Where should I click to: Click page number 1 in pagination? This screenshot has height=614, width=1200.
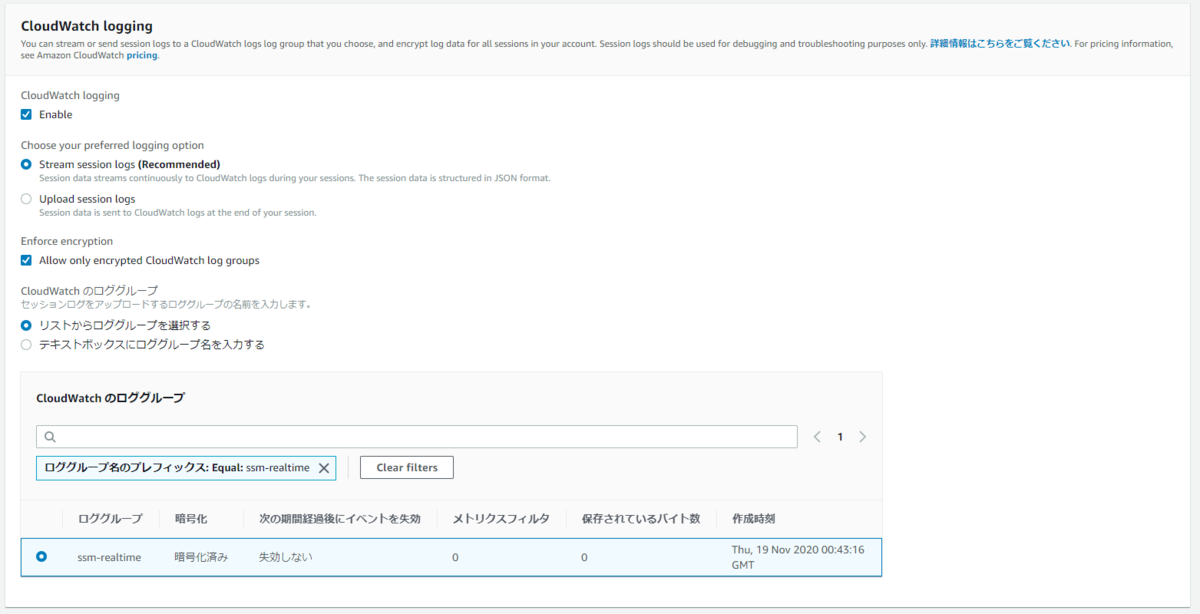click(x=840, y=437)
